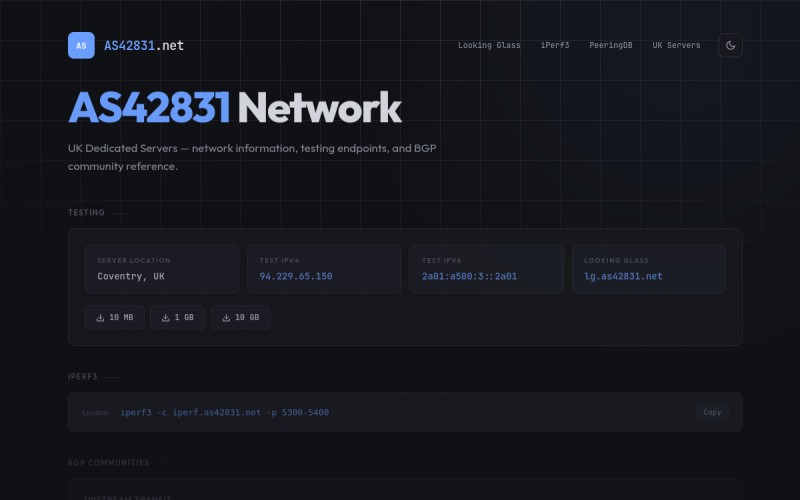
Task: Click the test IPv4 address 94.229.65.150
Action: (296, 276)
